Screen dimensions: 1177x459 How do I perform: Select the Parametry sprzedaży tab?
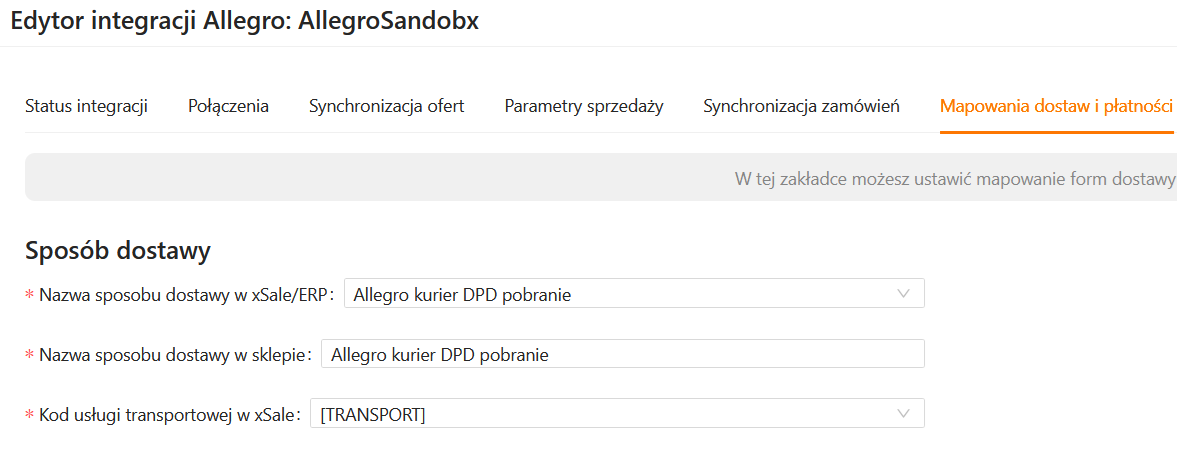[x=584, y=106]
